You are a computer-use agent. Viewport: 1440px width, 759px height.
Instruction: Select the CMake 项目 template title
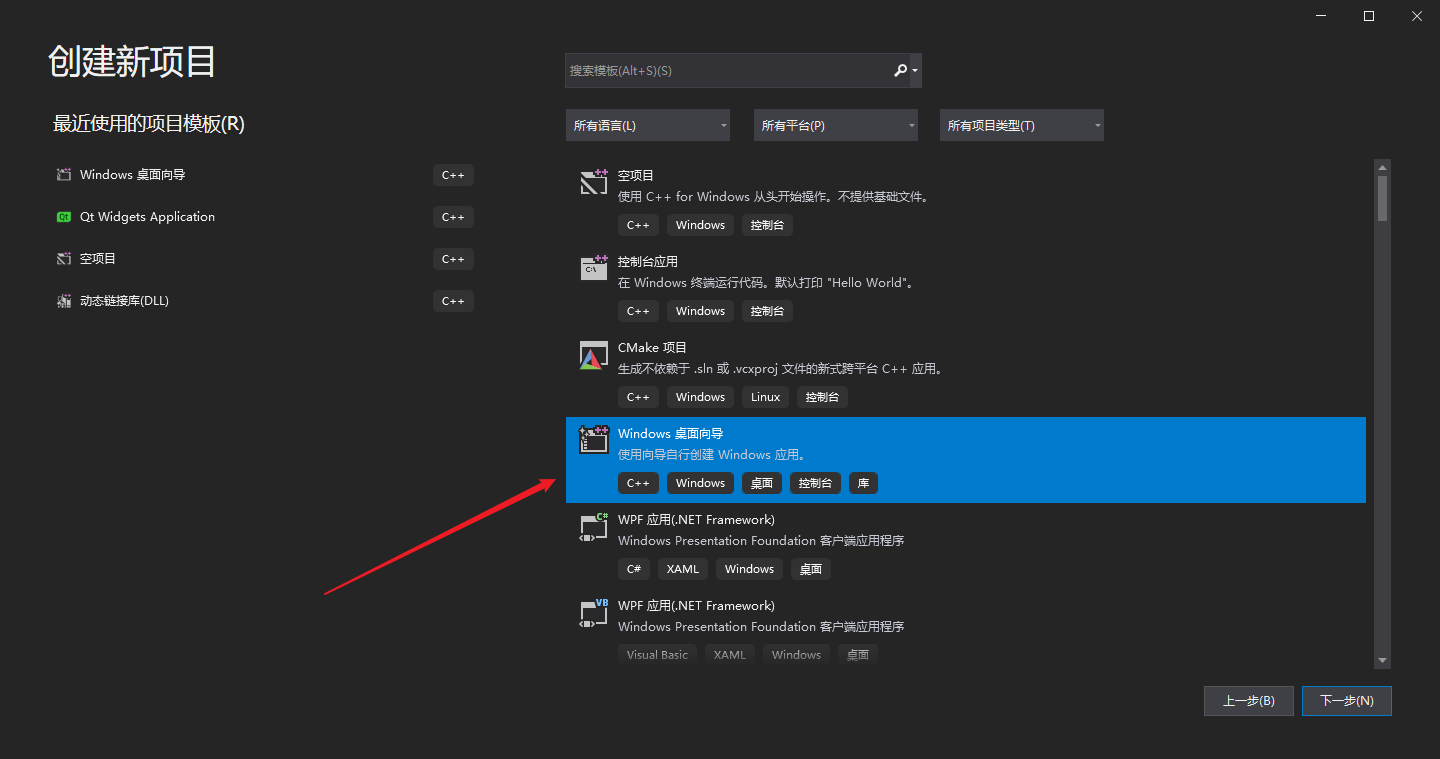coord(653,348)
